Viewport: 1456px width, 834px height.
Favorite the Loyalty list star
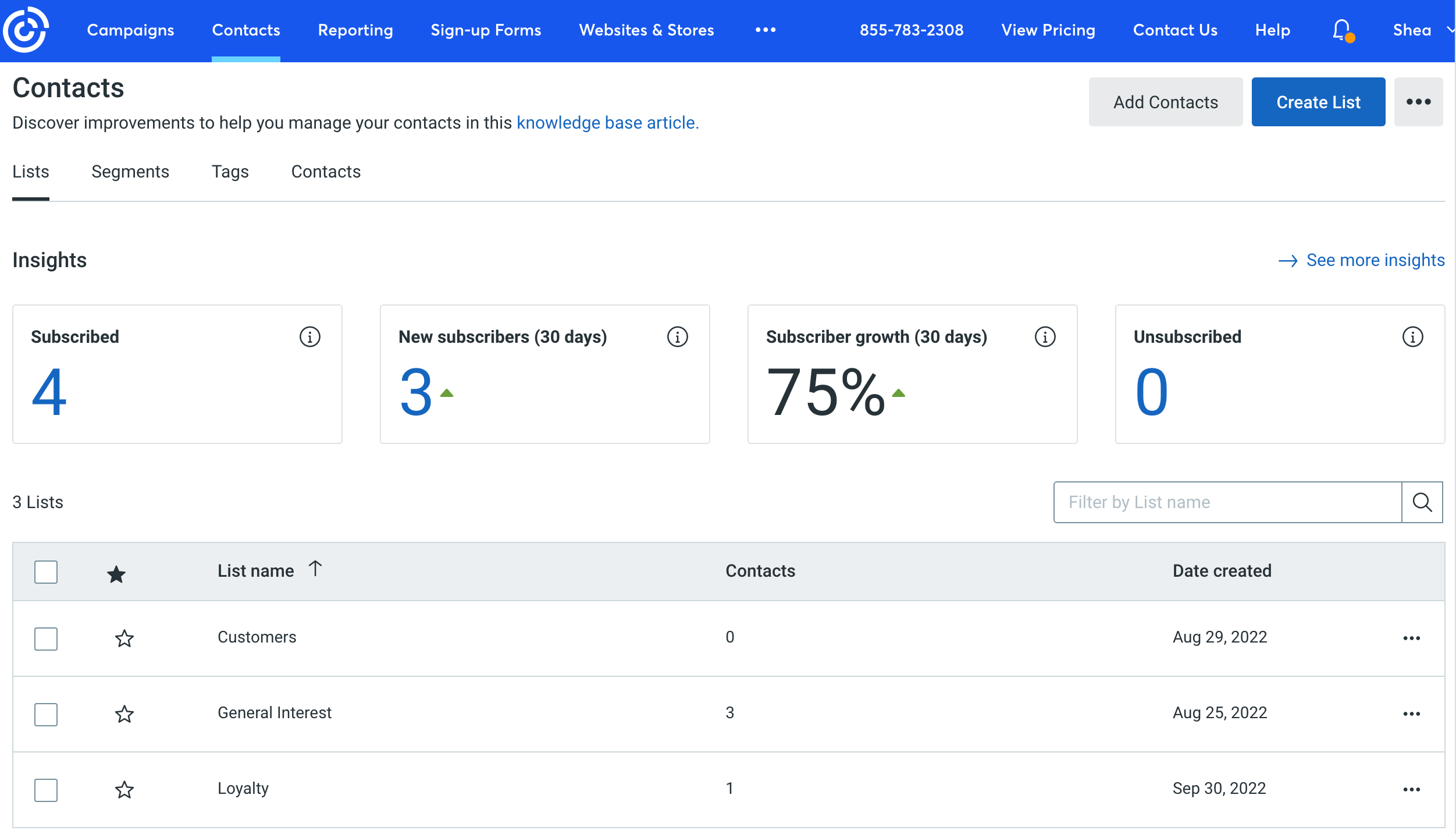click(x=124, y=790)
